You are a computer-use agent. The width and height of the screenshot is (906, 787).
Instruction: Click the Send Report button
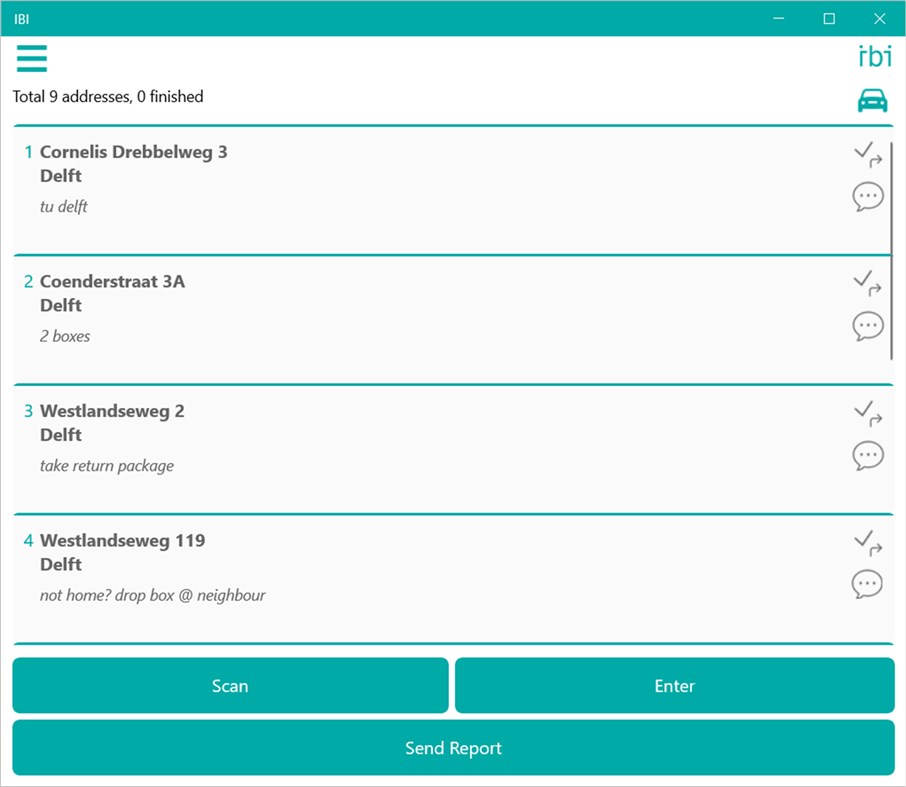(x=453, y=747)
